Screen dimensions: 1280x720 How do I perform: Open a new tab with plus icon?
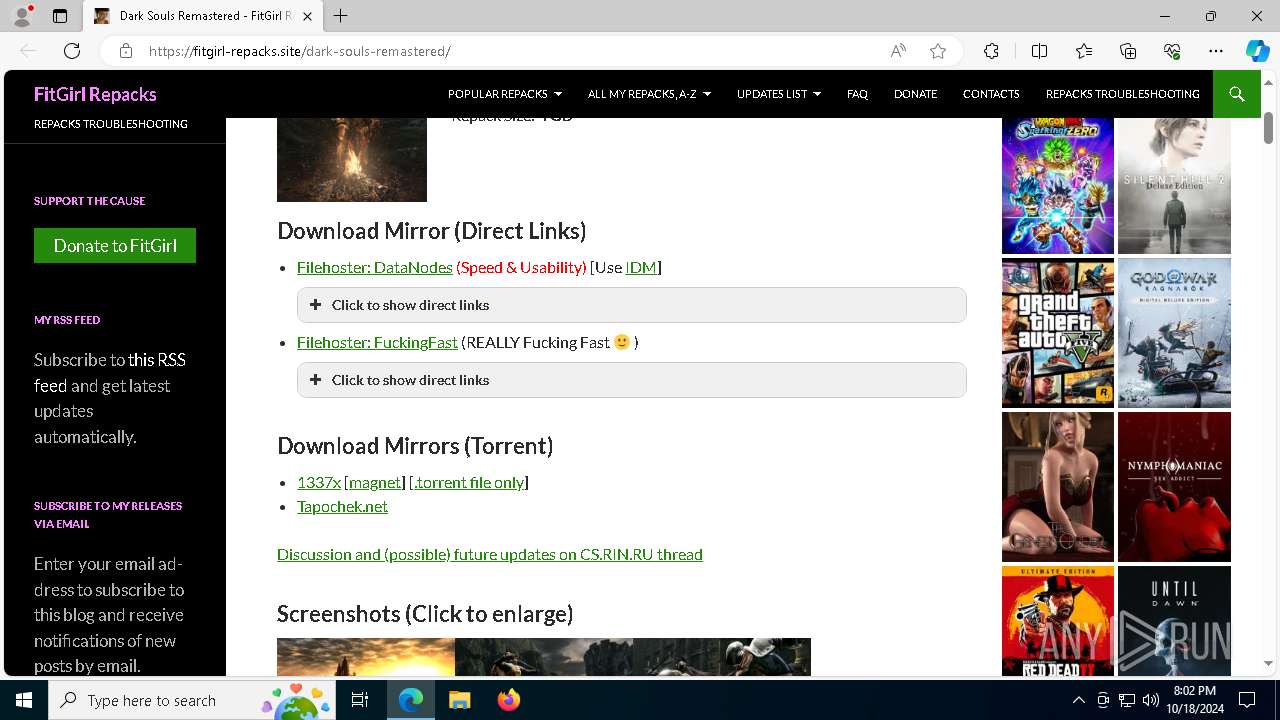point(341,16)
